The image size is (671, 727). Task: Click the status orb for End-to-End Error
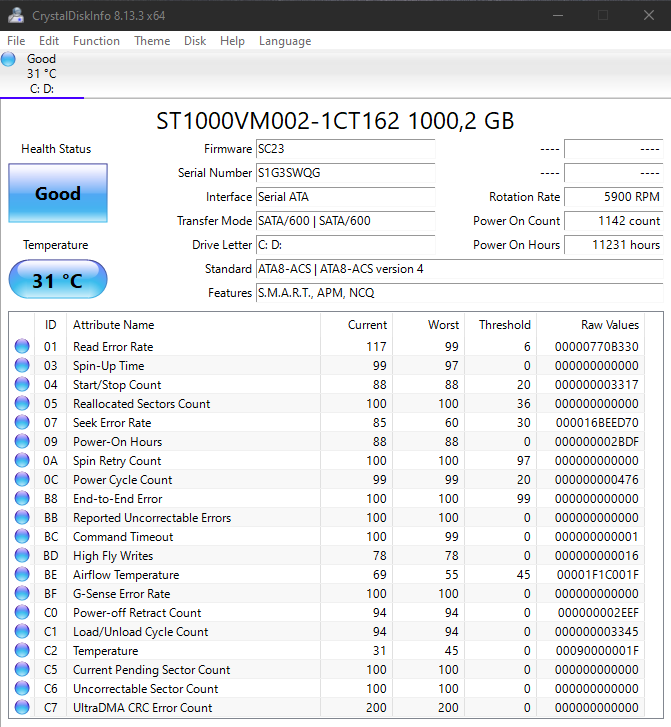22,498
